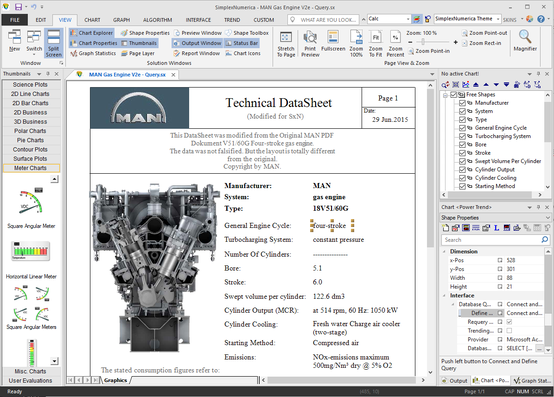The height and width of the screenshot is (397, 554).
Task: Uncheck the Requery property checkbox
Action: coord(509,322)
